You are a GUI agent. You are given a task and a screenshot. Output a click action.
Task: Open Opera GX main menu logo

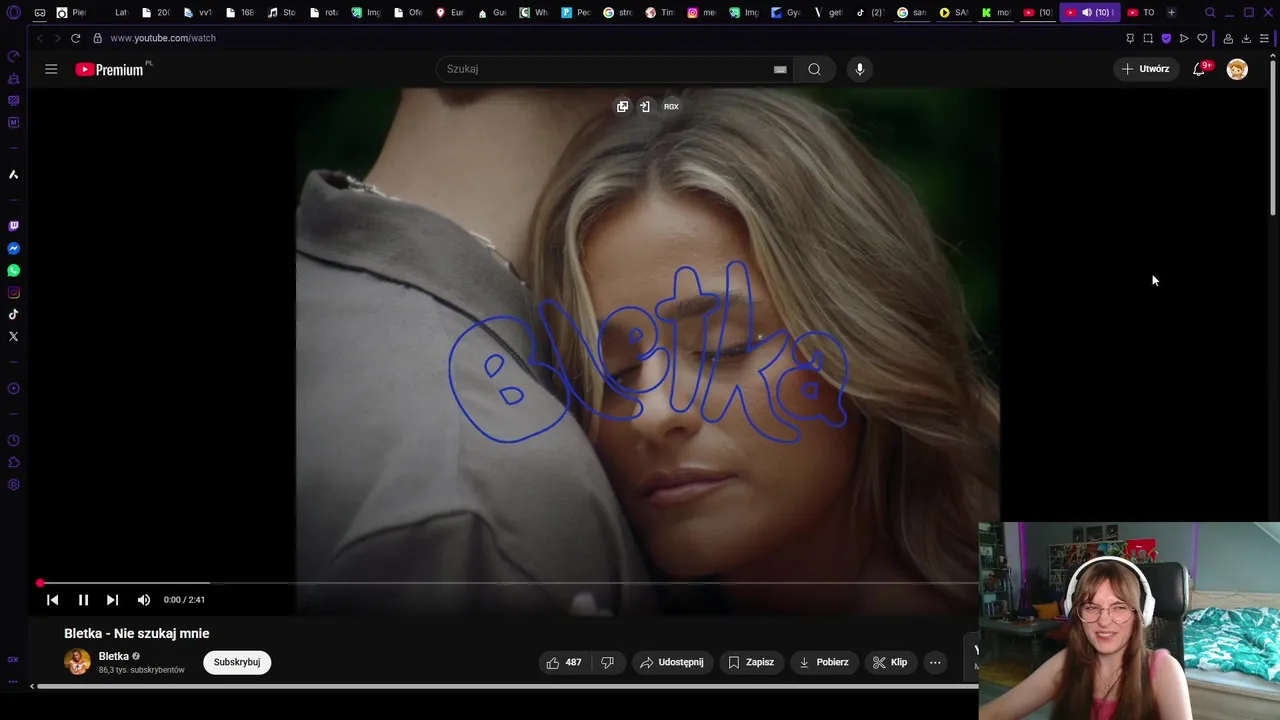pos(13,13)
